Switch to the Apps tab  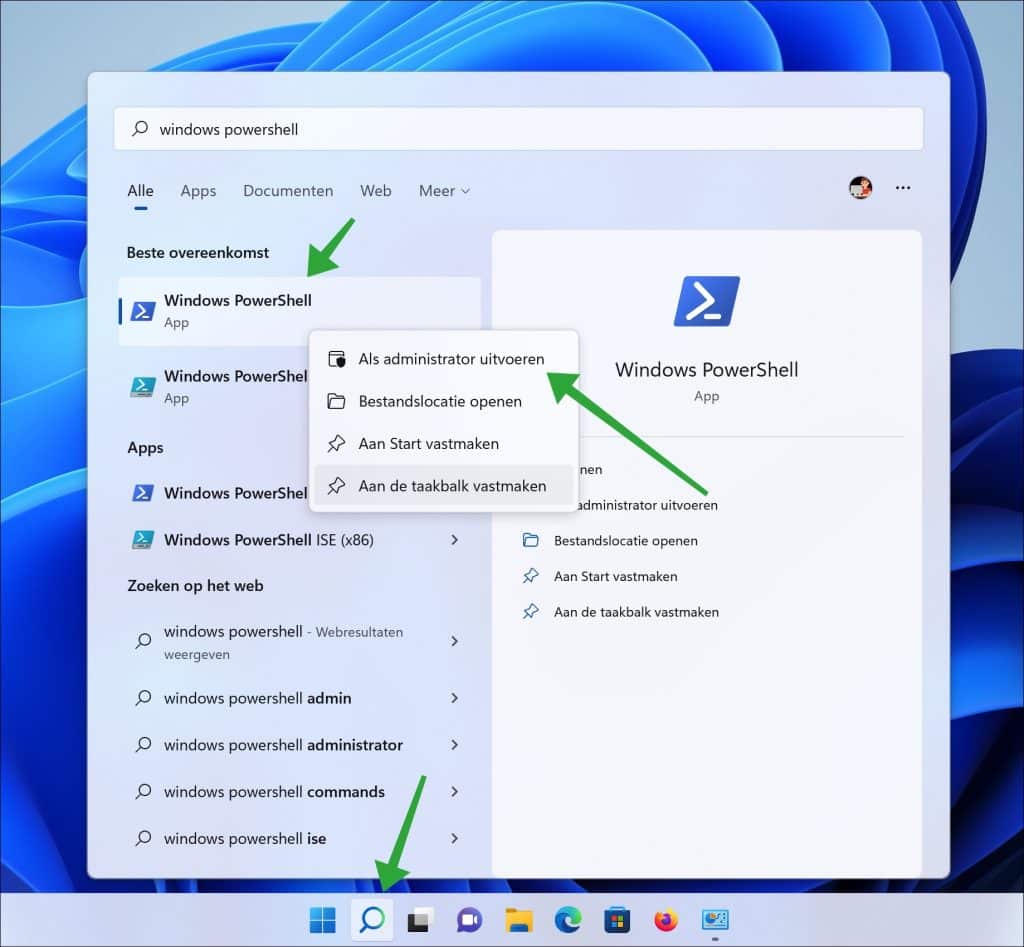pyautogui.click(x=198, y=190)
